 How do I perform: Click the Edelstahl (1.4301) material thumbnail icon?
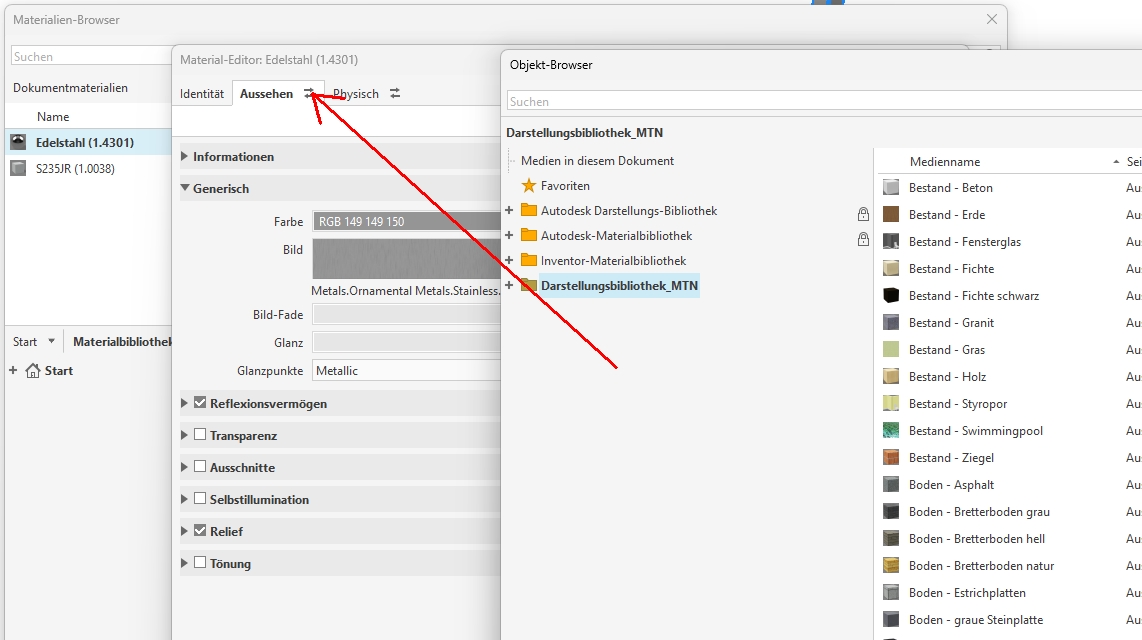pyautogui.click(x=18, y=142)
